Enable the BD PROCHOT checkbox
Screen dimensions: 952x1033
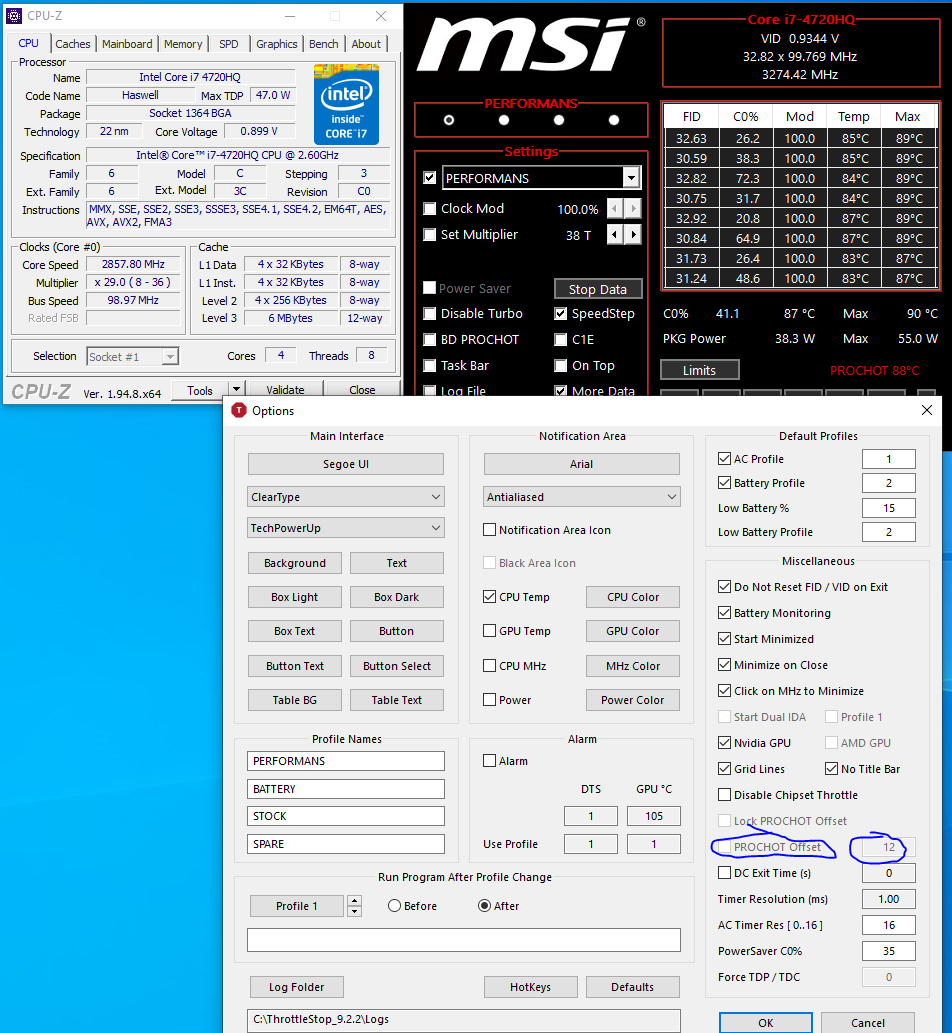coord(430,339)
